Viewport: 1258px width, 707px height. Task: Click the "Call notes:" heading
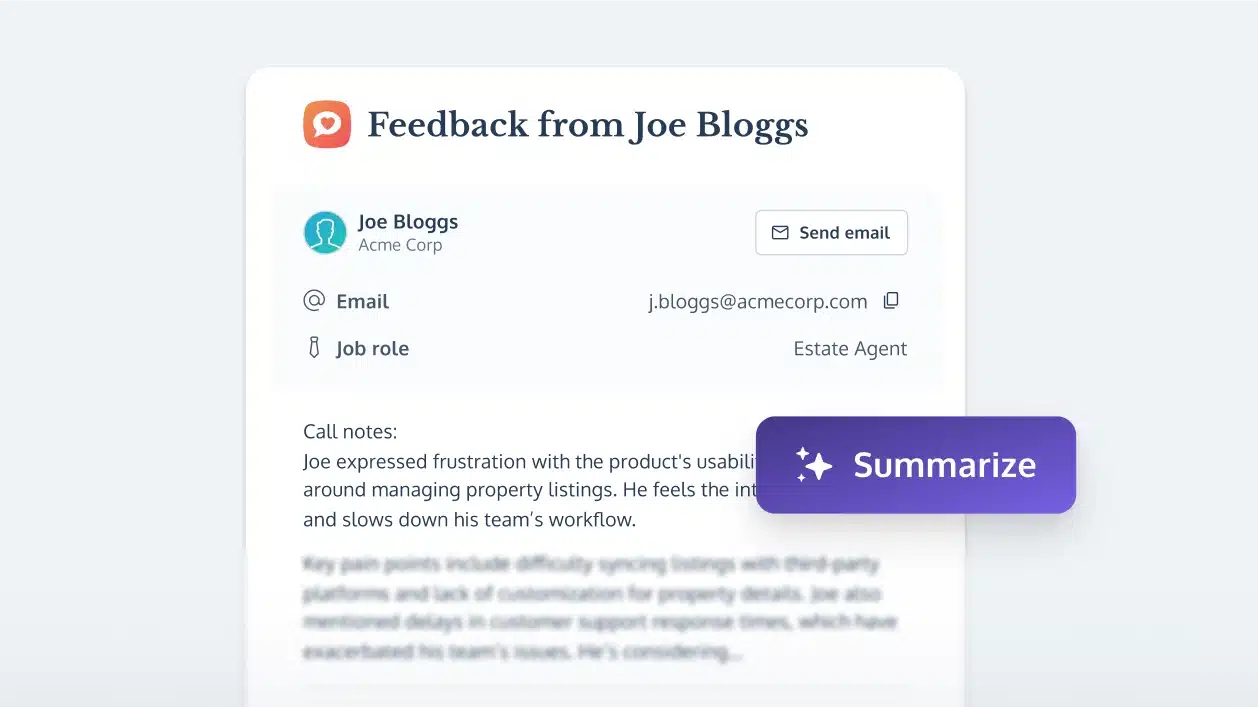click(x=350, y=432)
